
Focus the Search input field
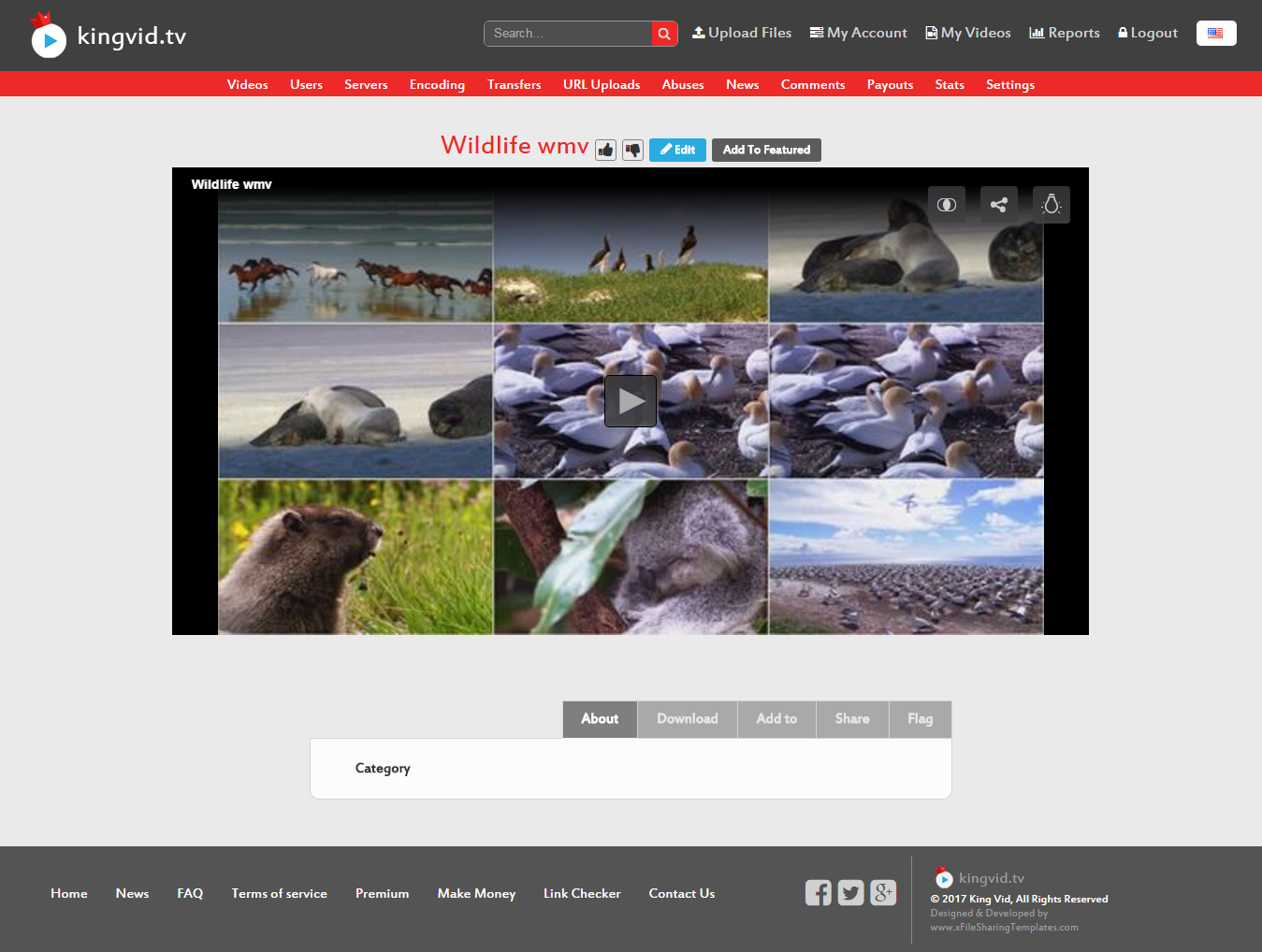click(568, 34)
